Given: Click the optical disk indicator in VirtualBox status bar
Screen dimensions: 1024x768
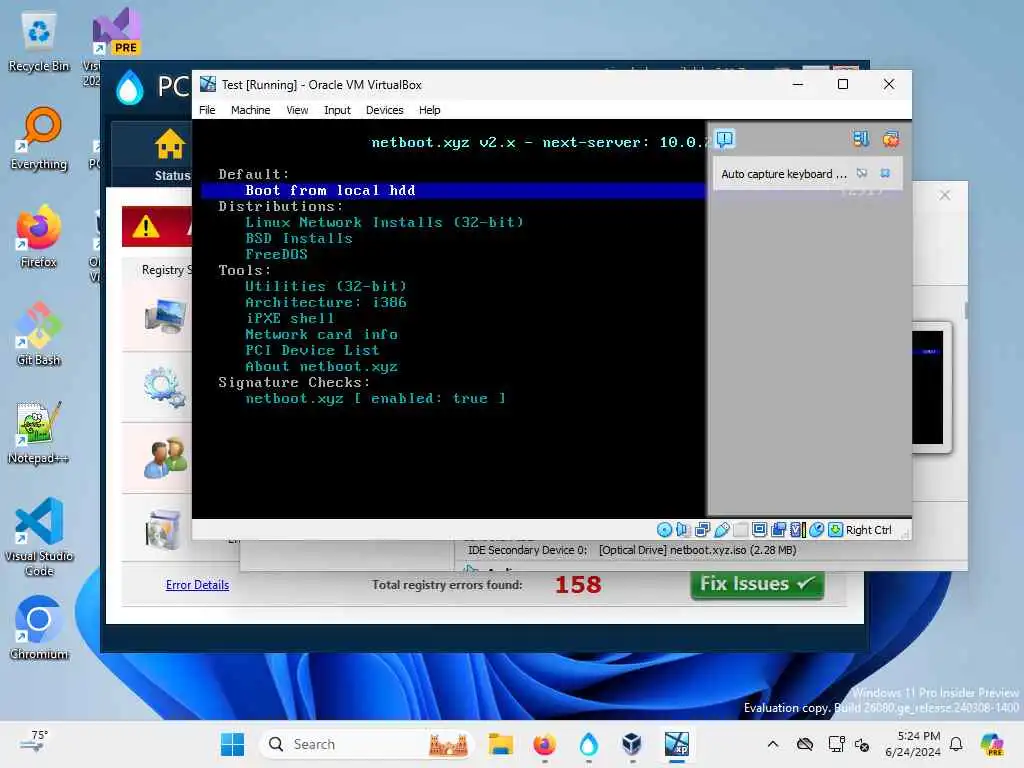Looking at the screenshot, I should tap(664, 530).
